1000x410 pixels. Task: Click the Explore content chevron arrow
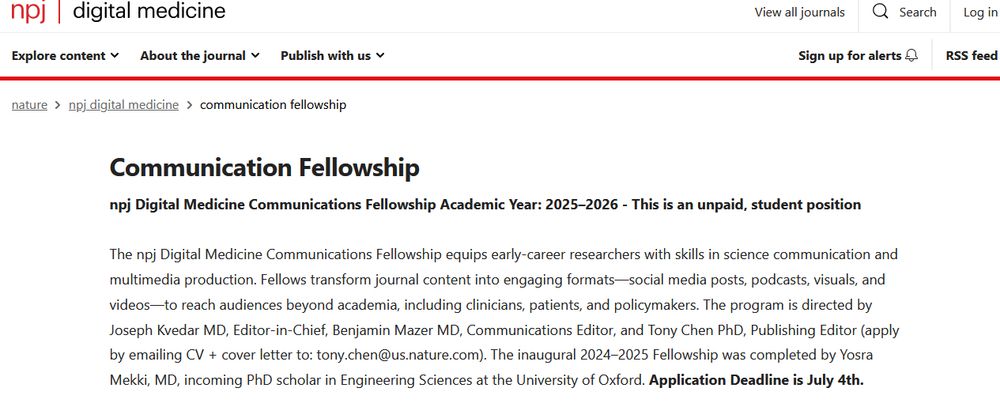(x=115, y=55)
